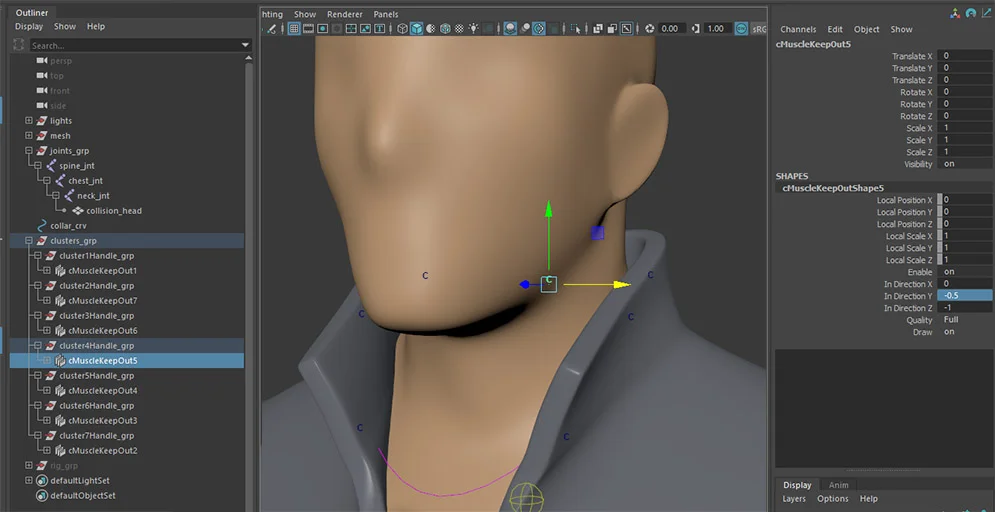Toggle the viewport grid icon
Viewport: 995px width, 512px height.
(x=294, y=29)
